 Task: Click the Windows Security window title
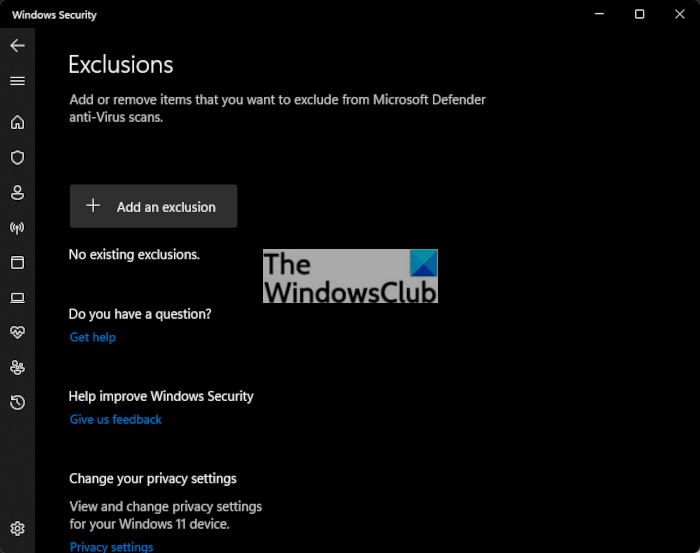coord(54,15)
